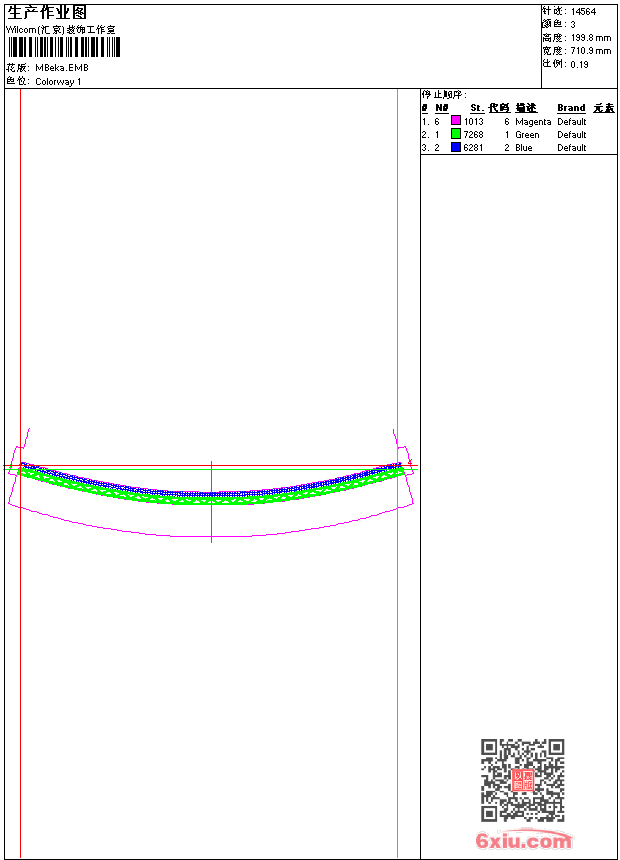
Task: Click 'Default' brand in the Green row
Action: (x=572, y=135)
